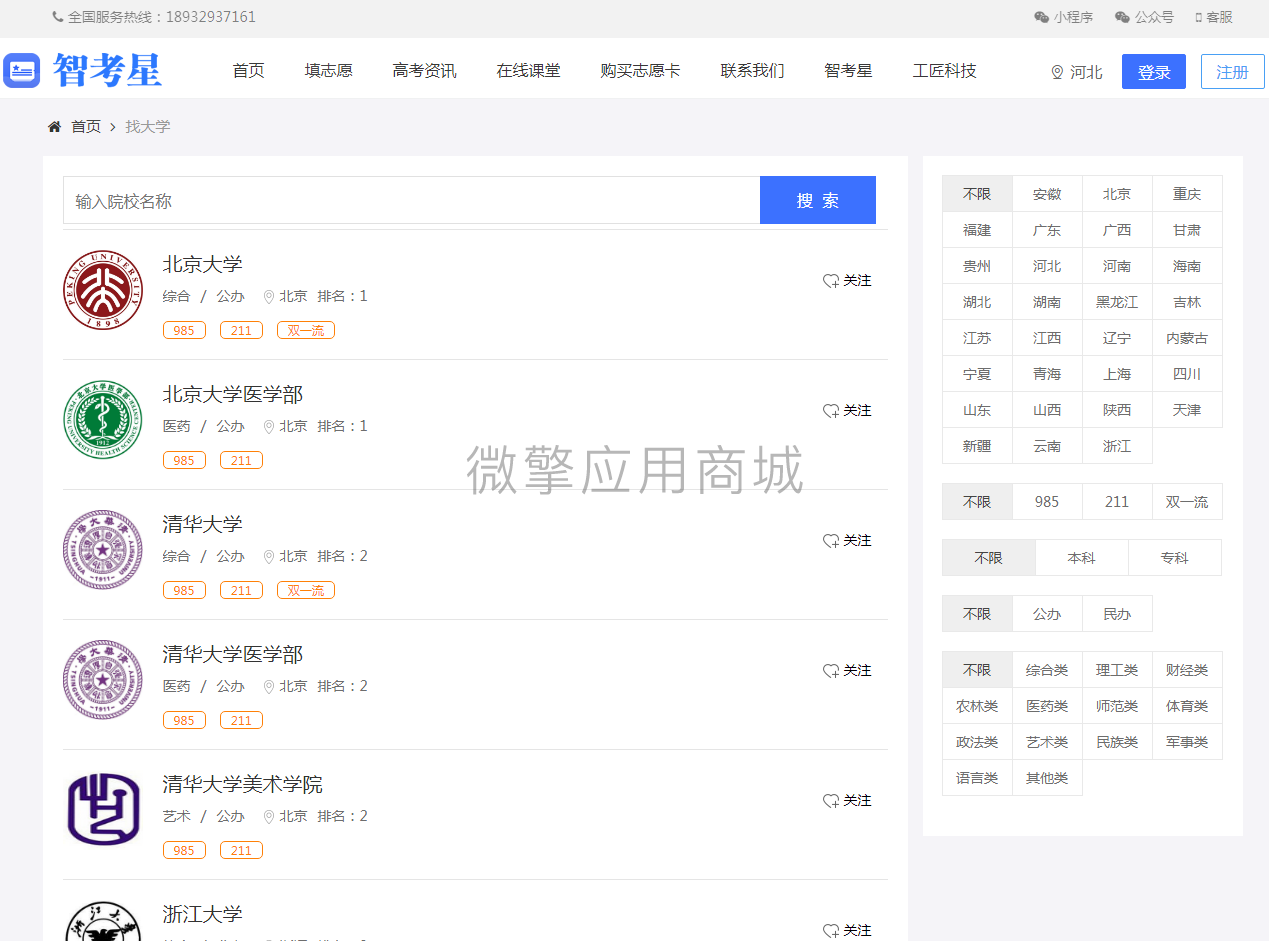Click 首页 breadcrumb link

tap(86, 127)
